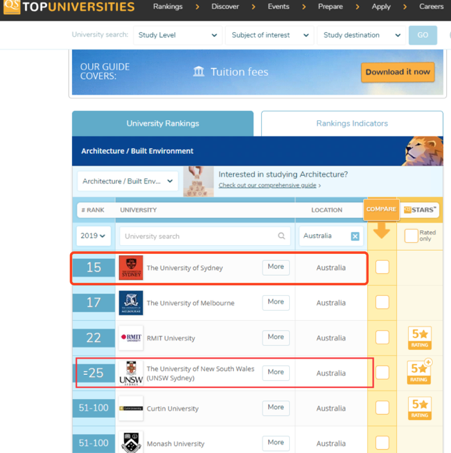
Task: Click the University of Melbourne crest logo
Action: (131, 303)
